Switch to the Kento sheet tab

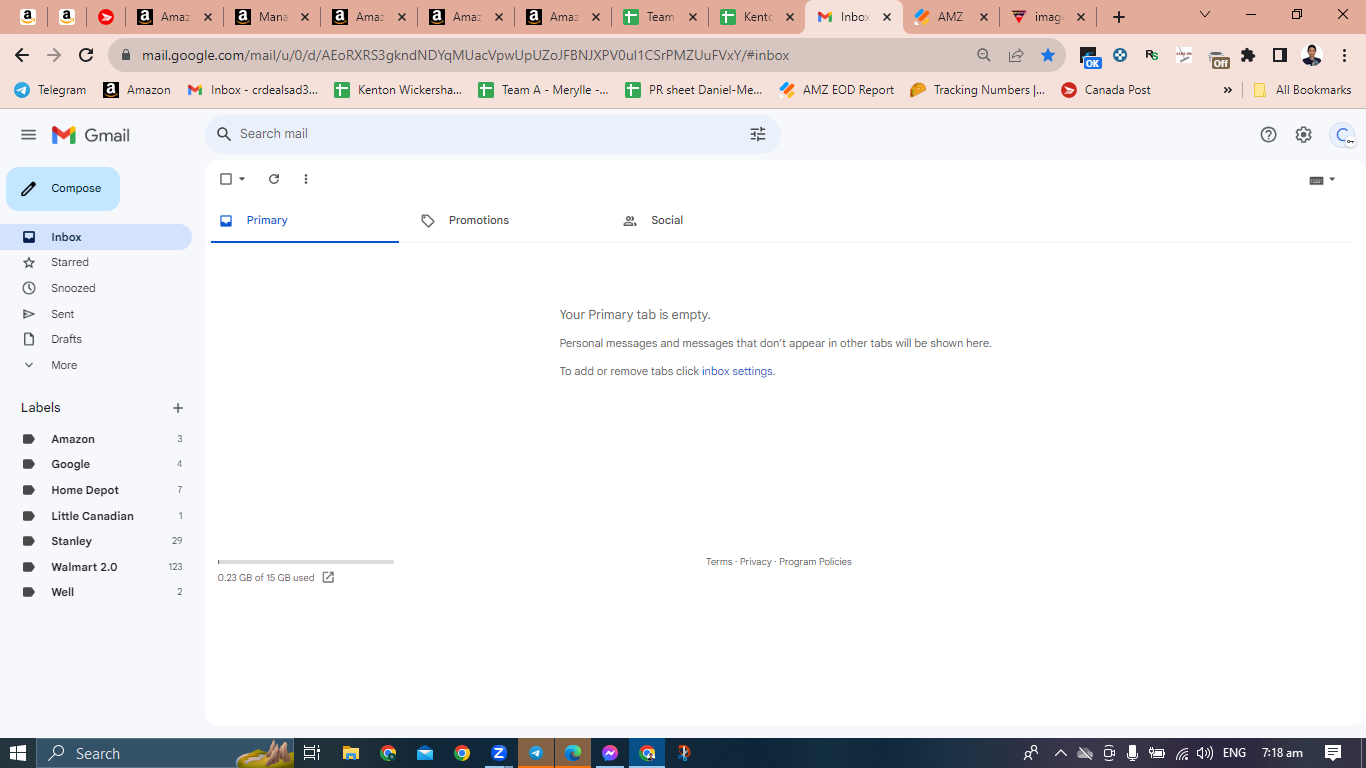[x=757, y=17]
